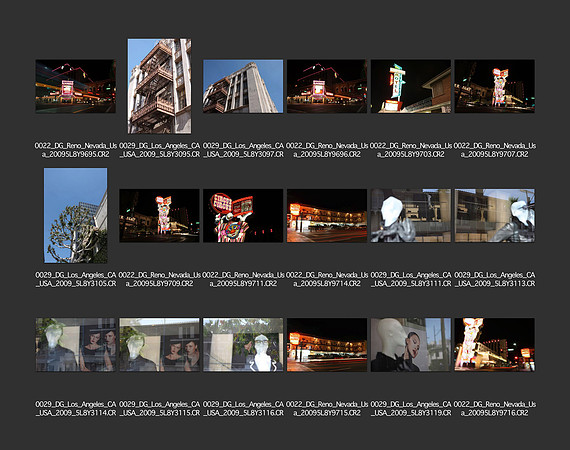Select the Reno night street thumbnail numbered 9695
This screenshot has height=450, width=570.
tap(76, 86)
